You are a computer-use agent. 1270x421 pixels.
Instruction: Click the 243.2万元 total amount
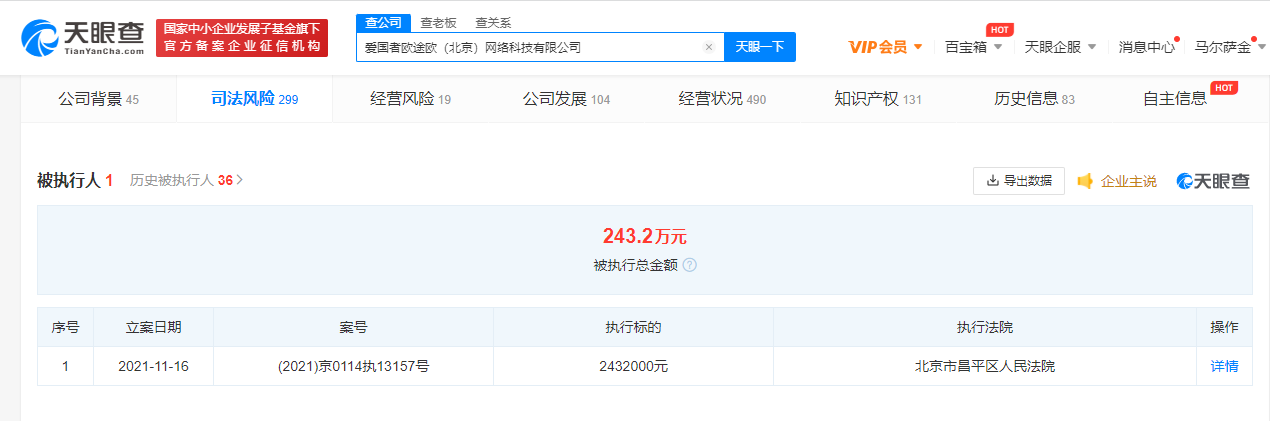[644, 237]
